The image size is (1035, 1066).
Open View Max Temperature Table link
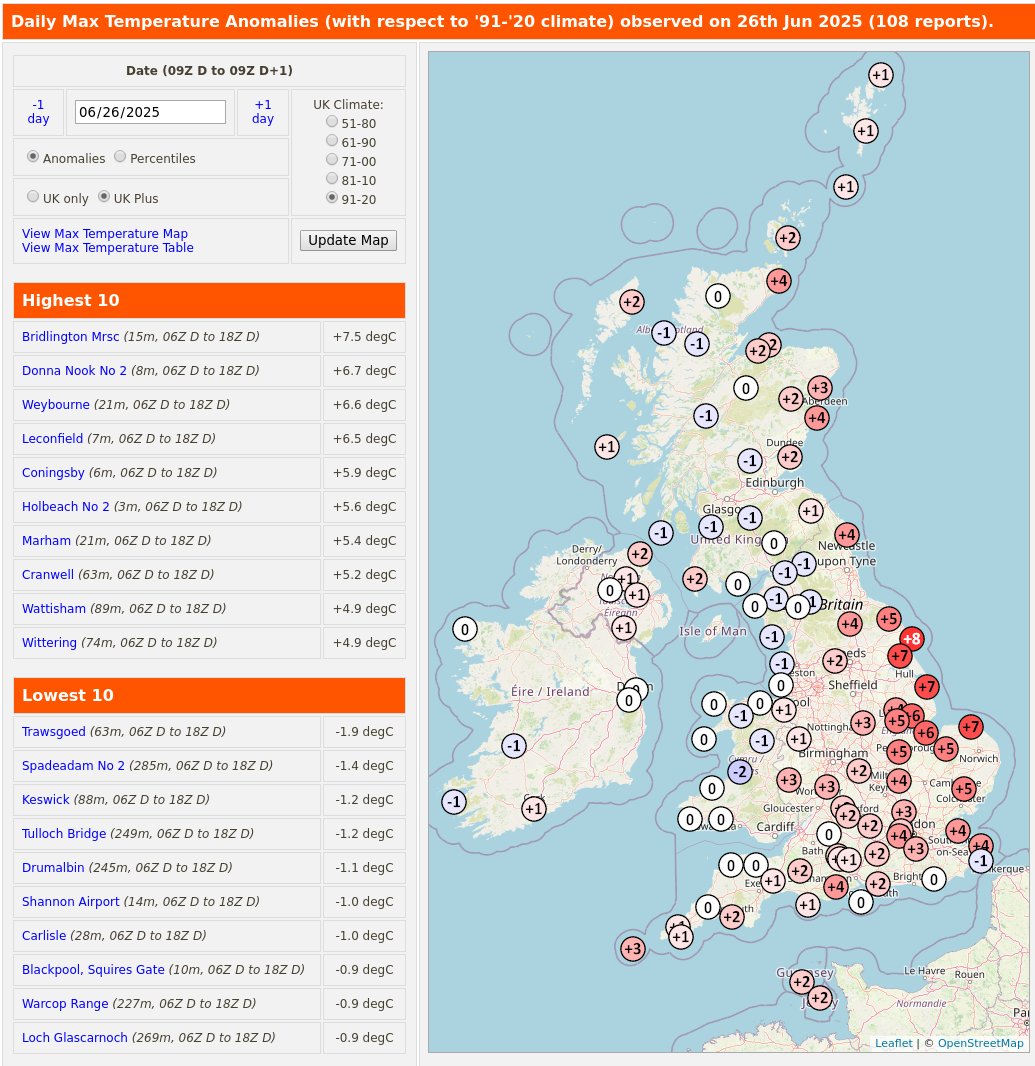107,247
